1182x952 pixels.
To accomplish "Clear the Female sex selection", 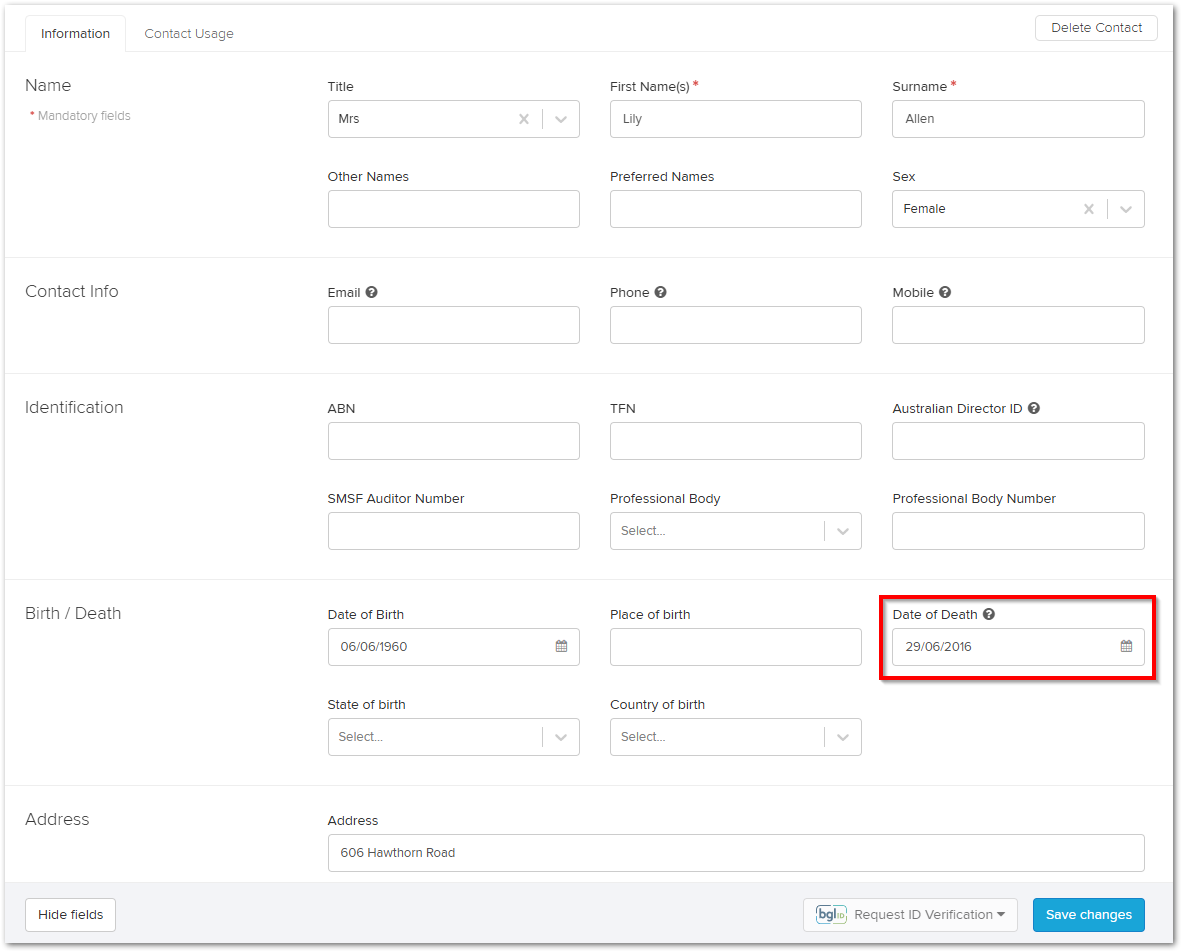I will pos(1089,209).
